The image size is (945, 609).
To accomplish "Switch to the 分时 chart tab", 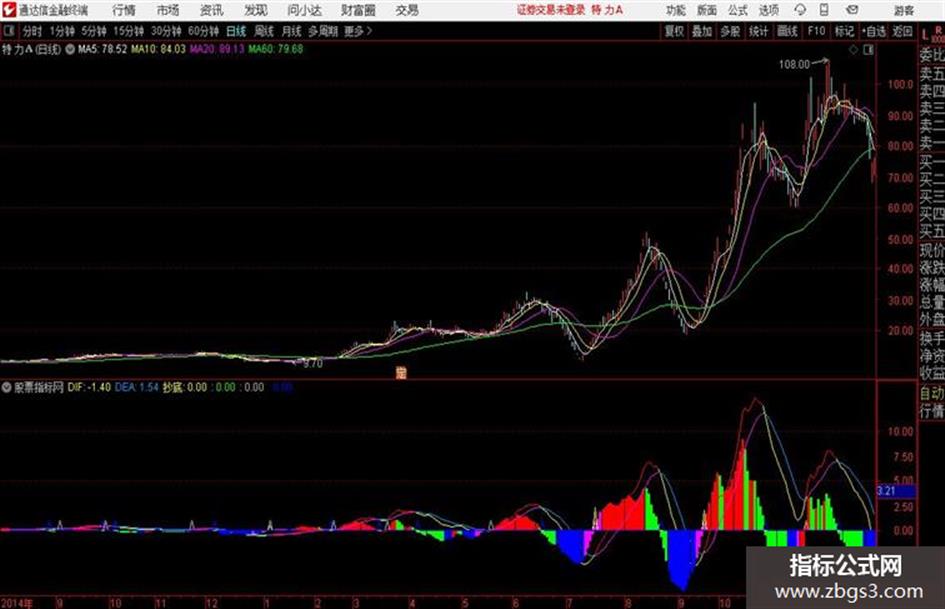I will (33, 31).
